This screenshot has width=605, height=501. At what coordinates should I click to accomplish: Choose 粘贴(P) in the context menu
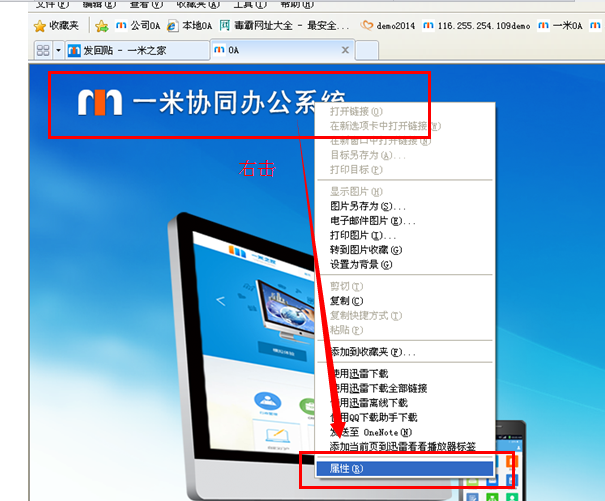[x=405, y=330]
